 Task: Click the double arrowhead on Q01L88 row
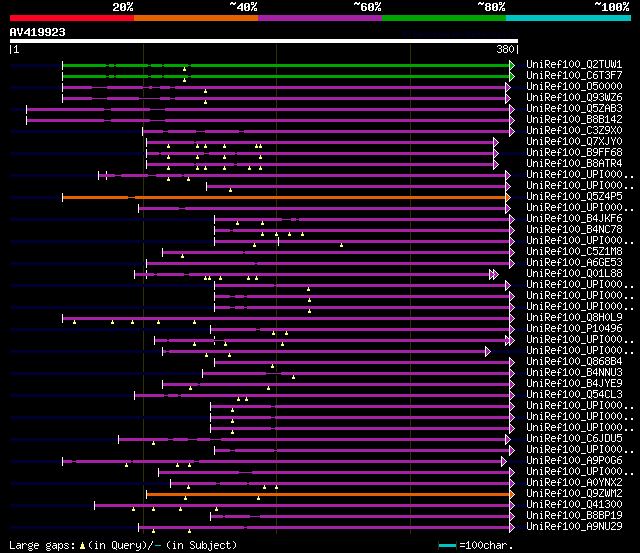coord(494,275)
